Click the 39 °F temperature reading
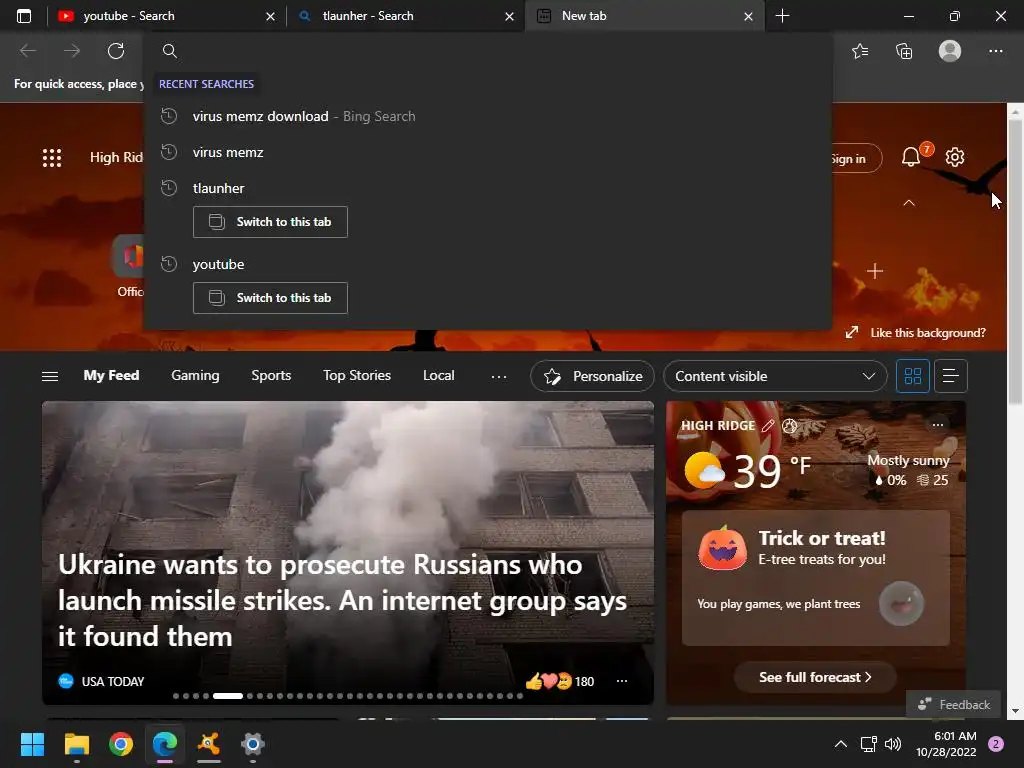This screenshot has height=768, width=1024. 773,470
